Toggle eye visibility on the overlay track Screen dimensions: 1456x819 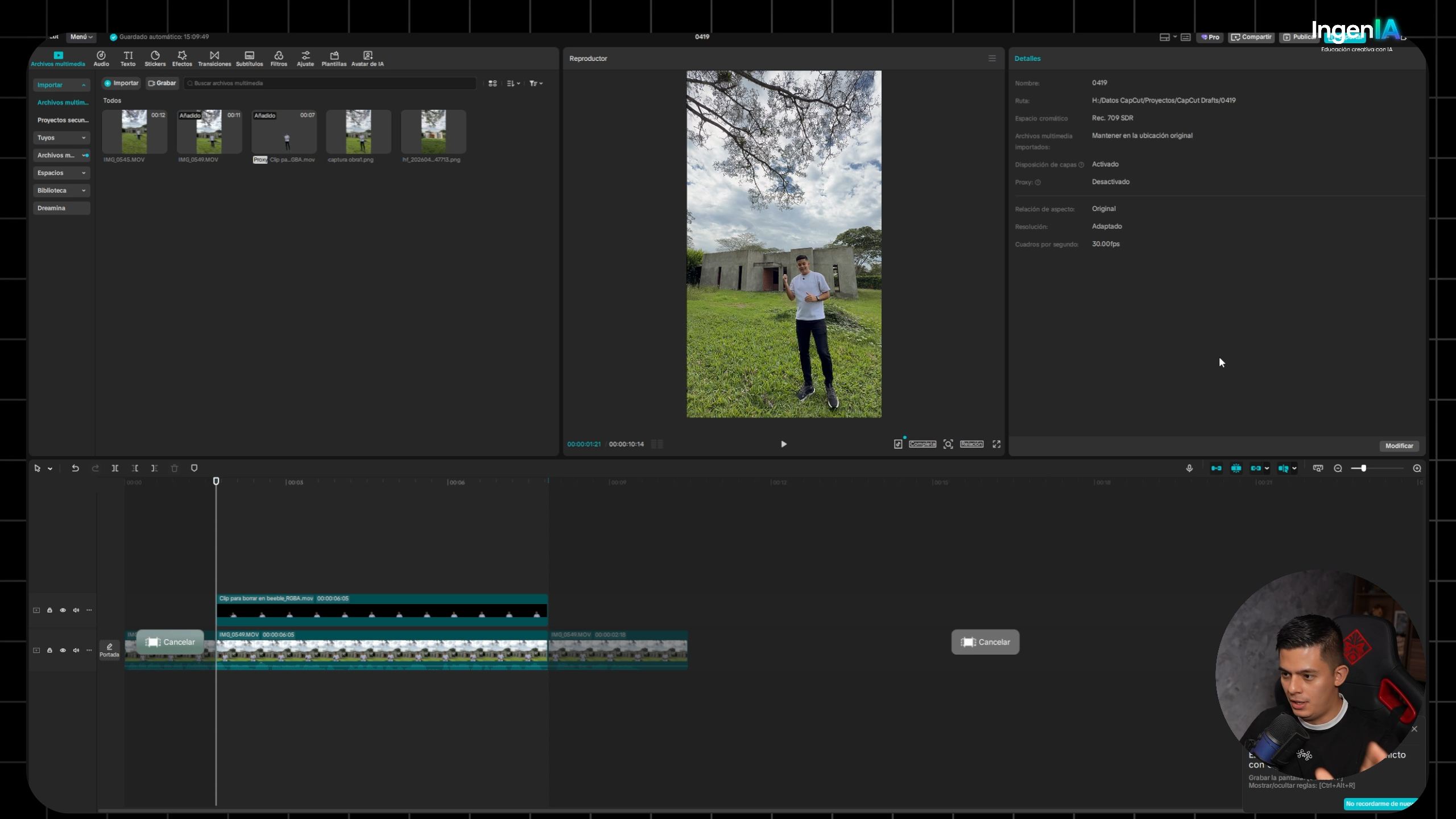point(63,610)
